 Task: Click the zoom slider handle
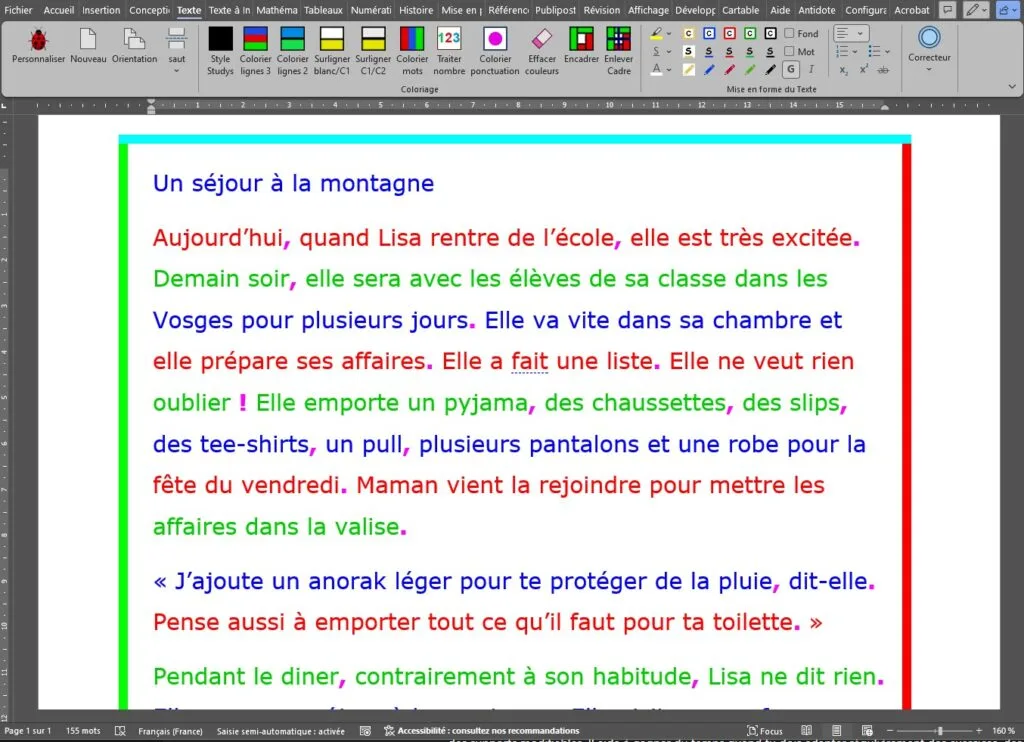940,731
